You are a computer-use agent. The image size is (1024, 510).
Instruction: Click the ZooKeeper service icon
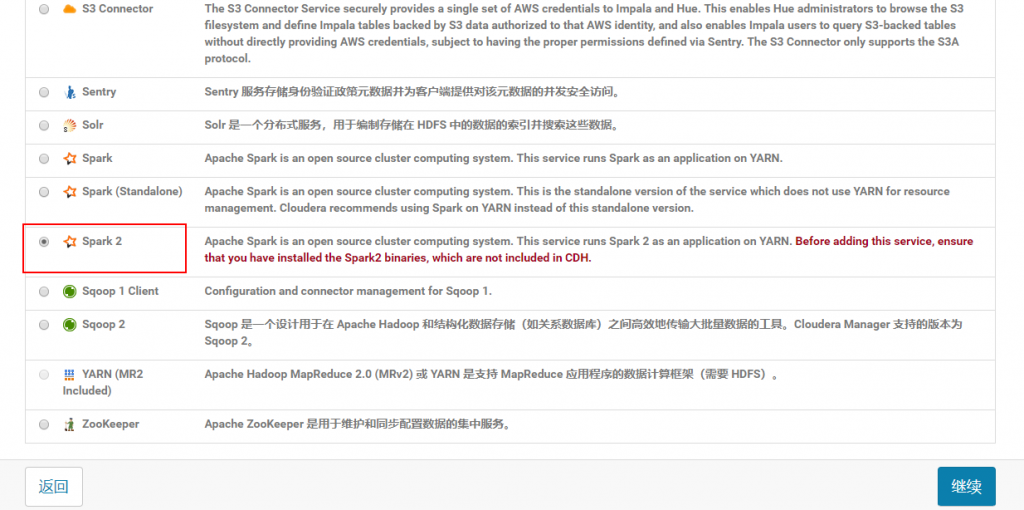point(69,424)
